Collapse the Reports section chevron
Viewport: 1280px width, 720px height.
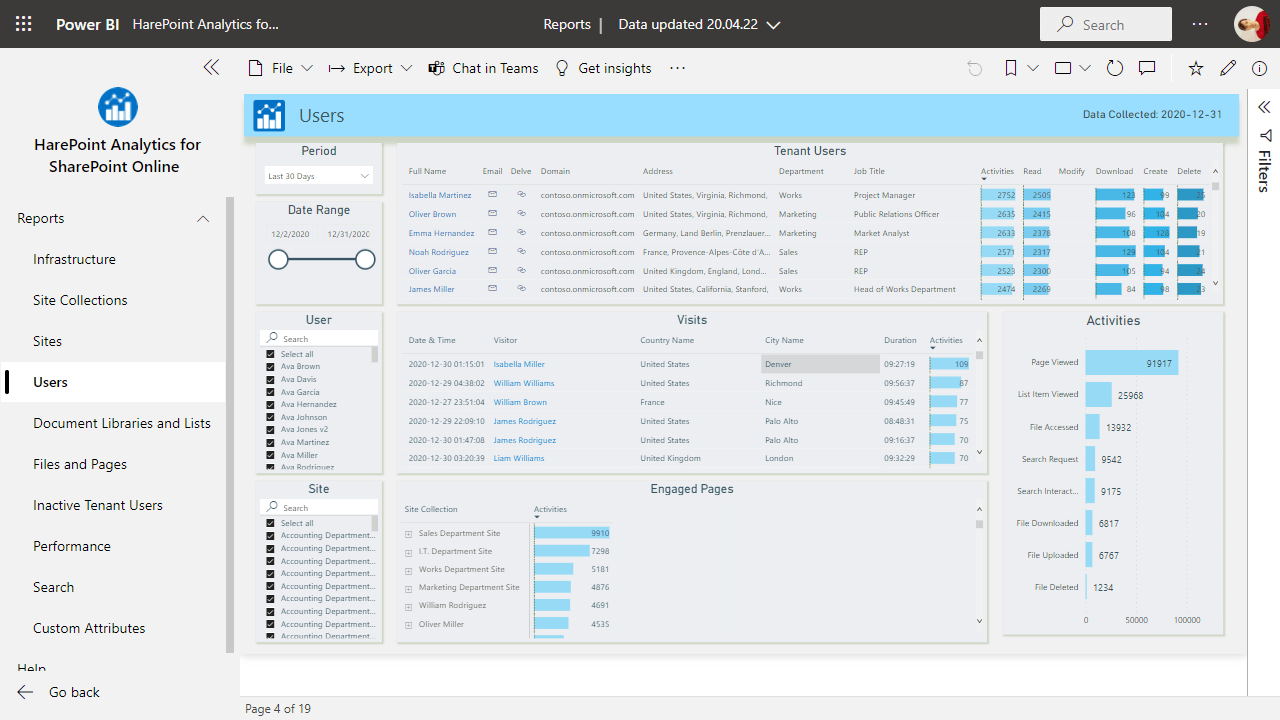point(203,219)
